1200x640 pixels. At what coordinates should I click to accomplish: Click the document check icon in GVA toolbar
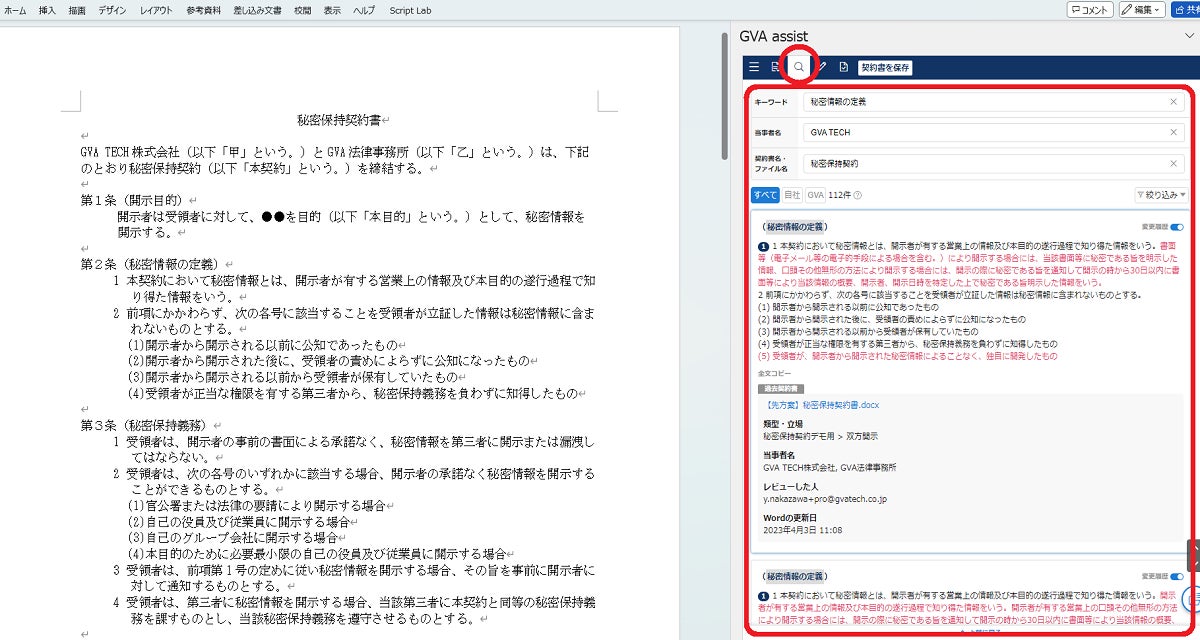pyautogui.click(x=844, y=68)
